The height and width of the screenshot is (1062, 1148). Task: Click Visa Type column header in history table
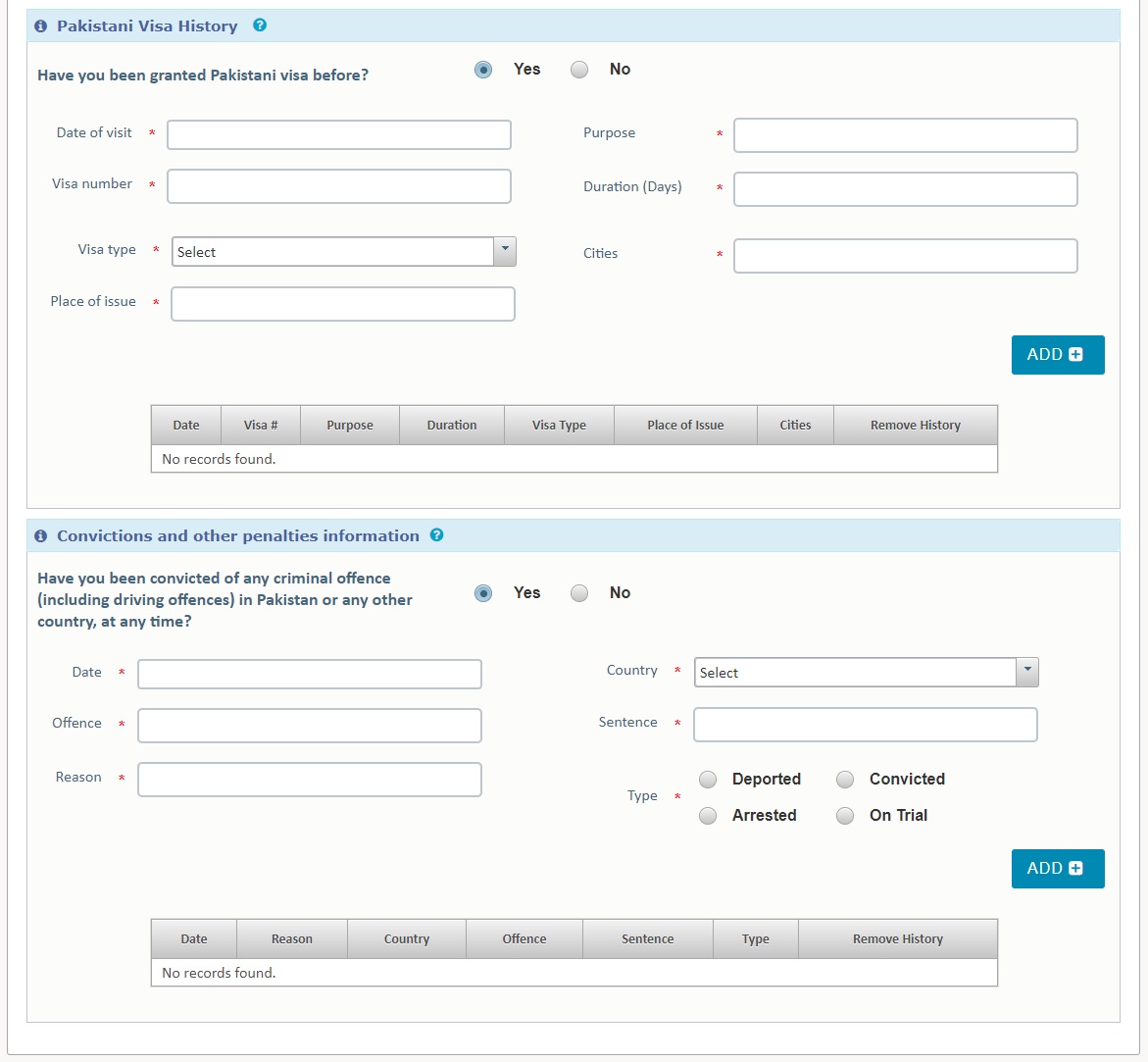point(559,426)
